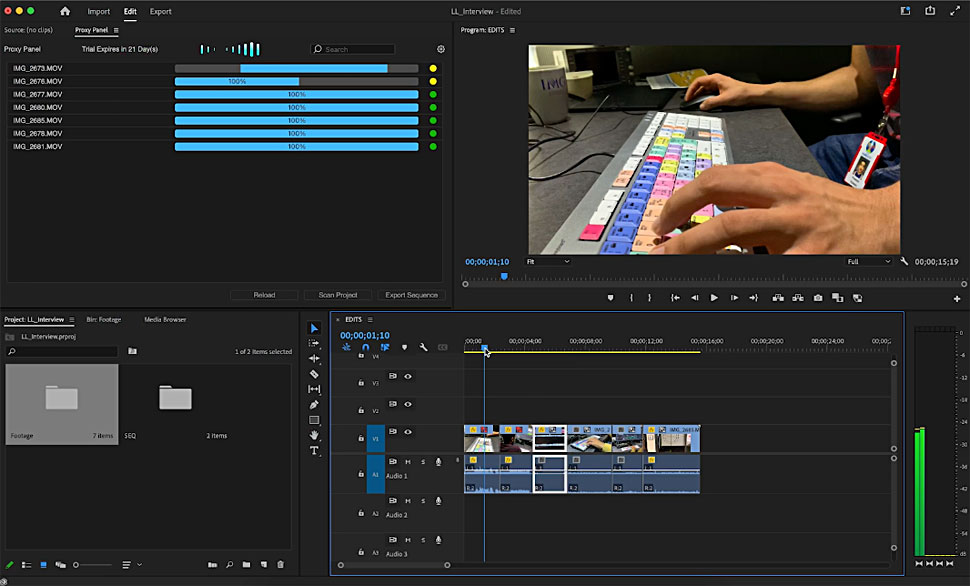970x586 pixels.
Task: Select the Razor tool in the tools panel
Action: click(314, 374)
